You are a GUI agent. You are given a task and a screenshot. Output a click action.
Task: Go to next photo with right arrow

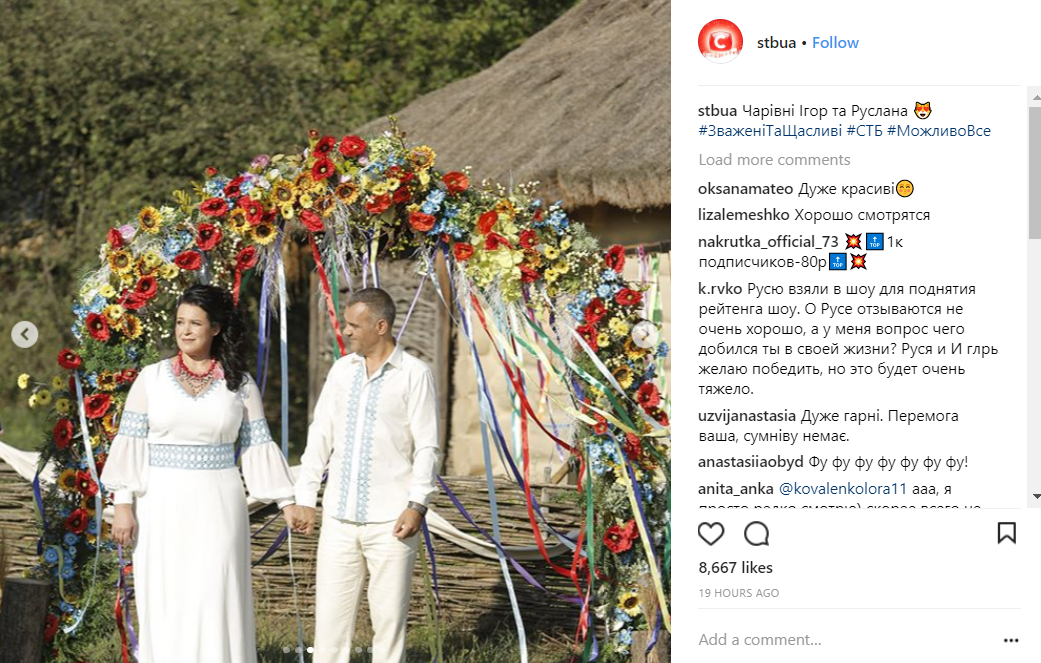[x=645, y=334]
